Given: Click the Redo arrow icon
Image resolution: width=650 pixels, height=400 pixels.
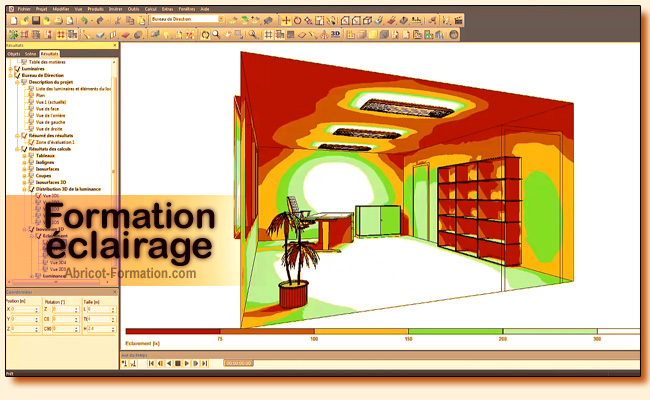Looking at the screenshot, I should pyautogui.click(x=100, y=20).
